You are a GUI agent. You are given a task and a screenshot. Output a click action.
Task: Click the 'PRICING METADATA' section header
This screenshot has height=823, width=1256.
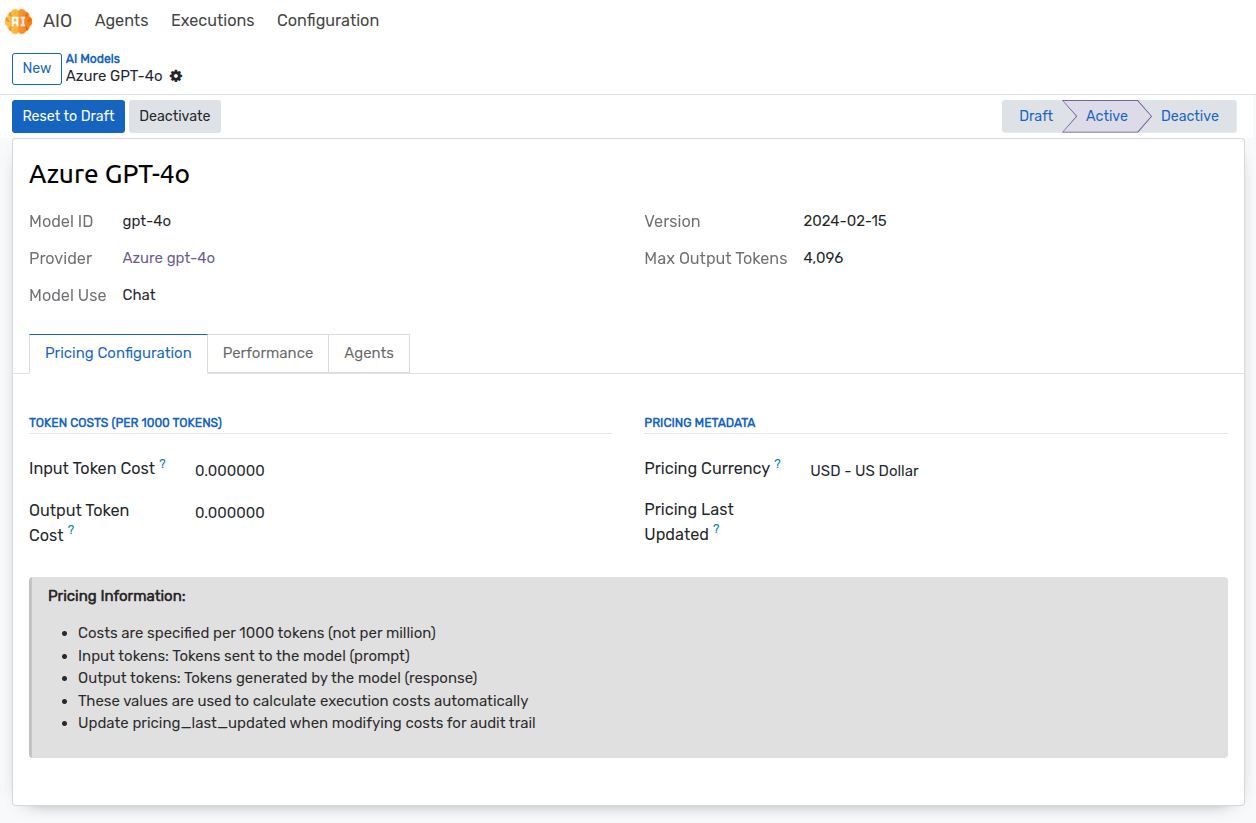[x=700, y=423]
